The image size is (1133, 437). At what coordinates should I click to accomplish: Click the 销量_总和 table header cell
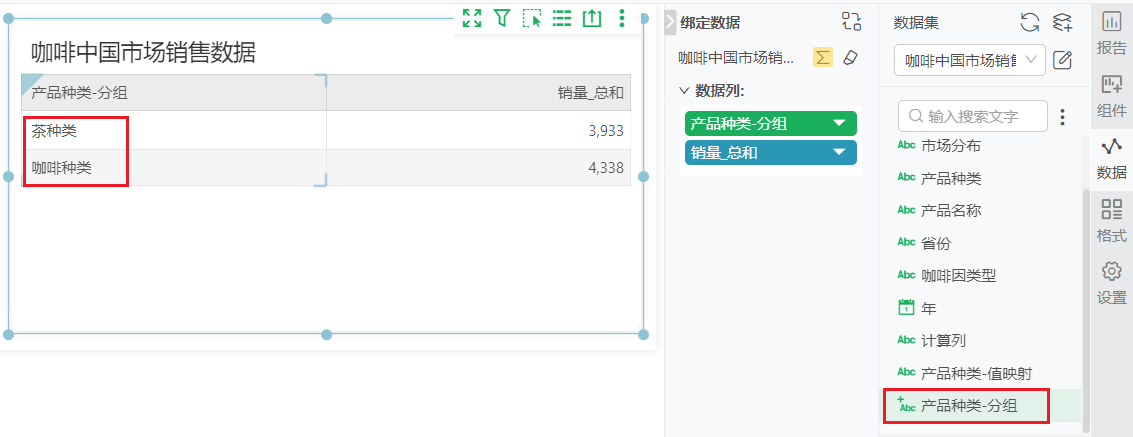(x=478, y=92)
